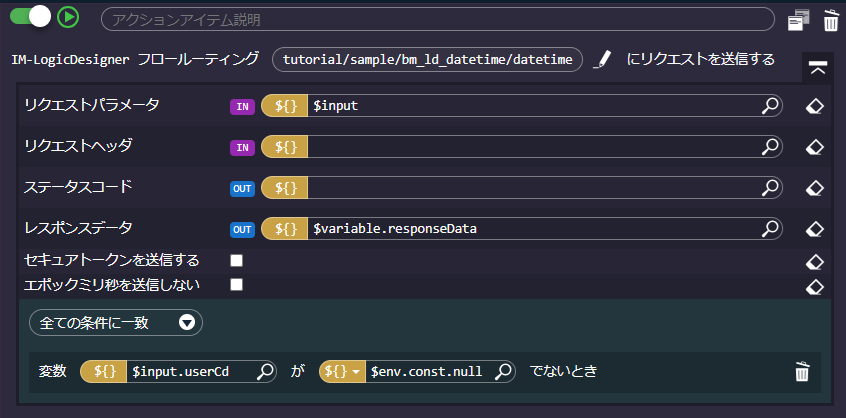The height and width of the screenshot is (418, 846).
Task: Open the 全ての条件に一致 dropdown
Action: point(116,323)
